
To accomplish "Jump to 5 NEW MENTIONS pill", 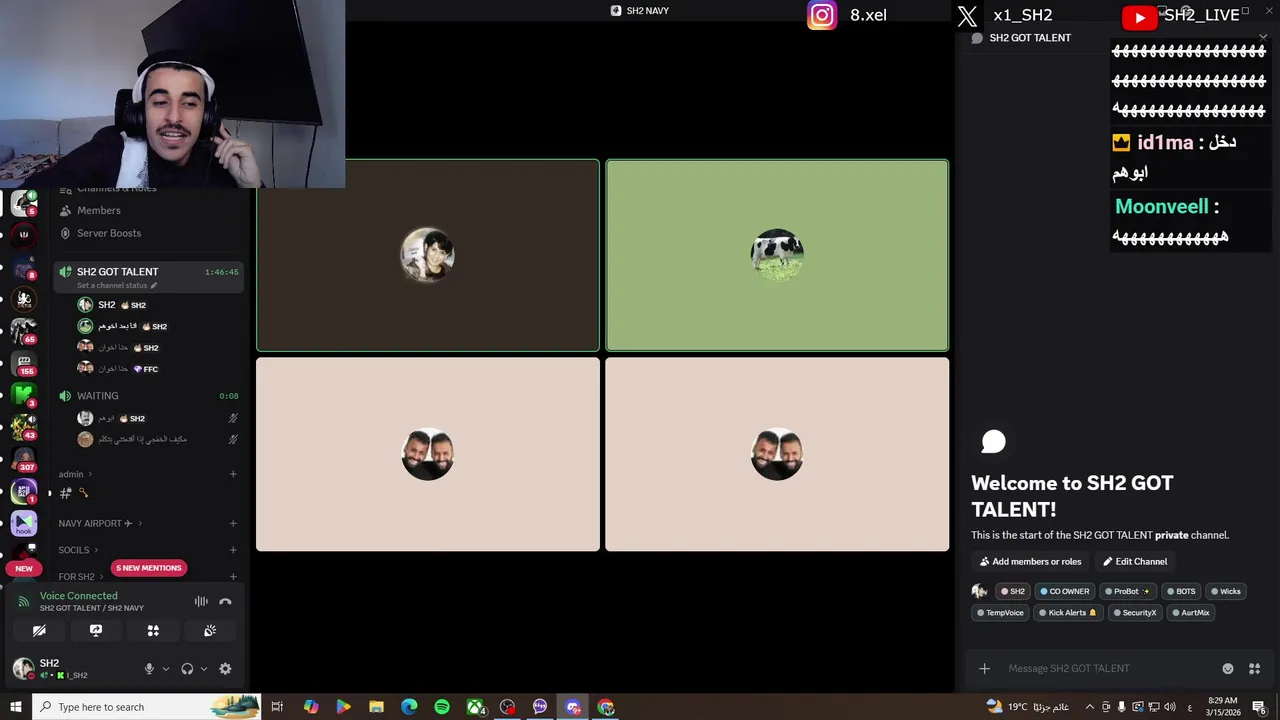I will [x=149, y=568].
